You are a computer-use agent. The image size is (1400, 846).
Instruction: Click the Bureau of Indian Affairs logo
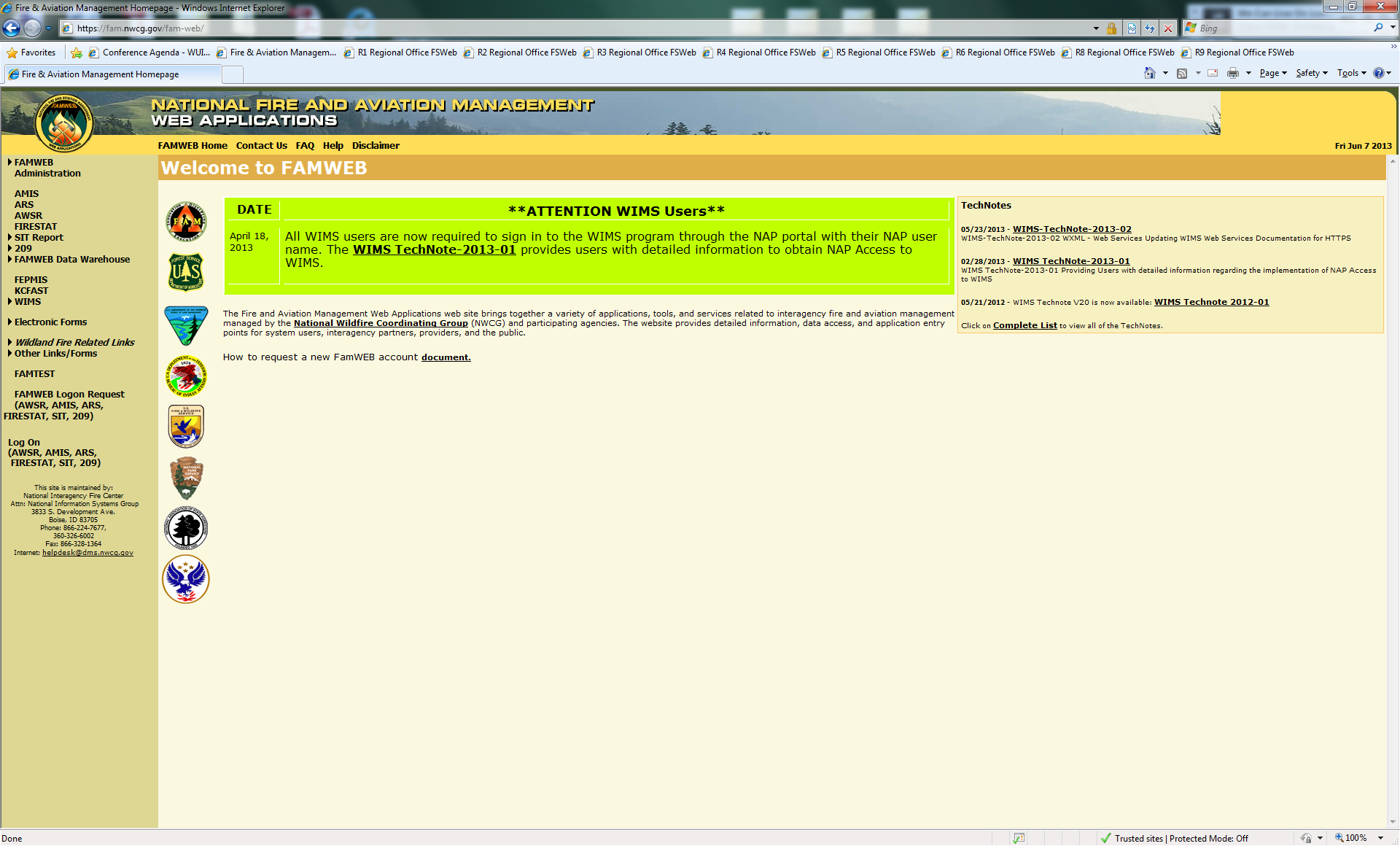pos(186,376)
